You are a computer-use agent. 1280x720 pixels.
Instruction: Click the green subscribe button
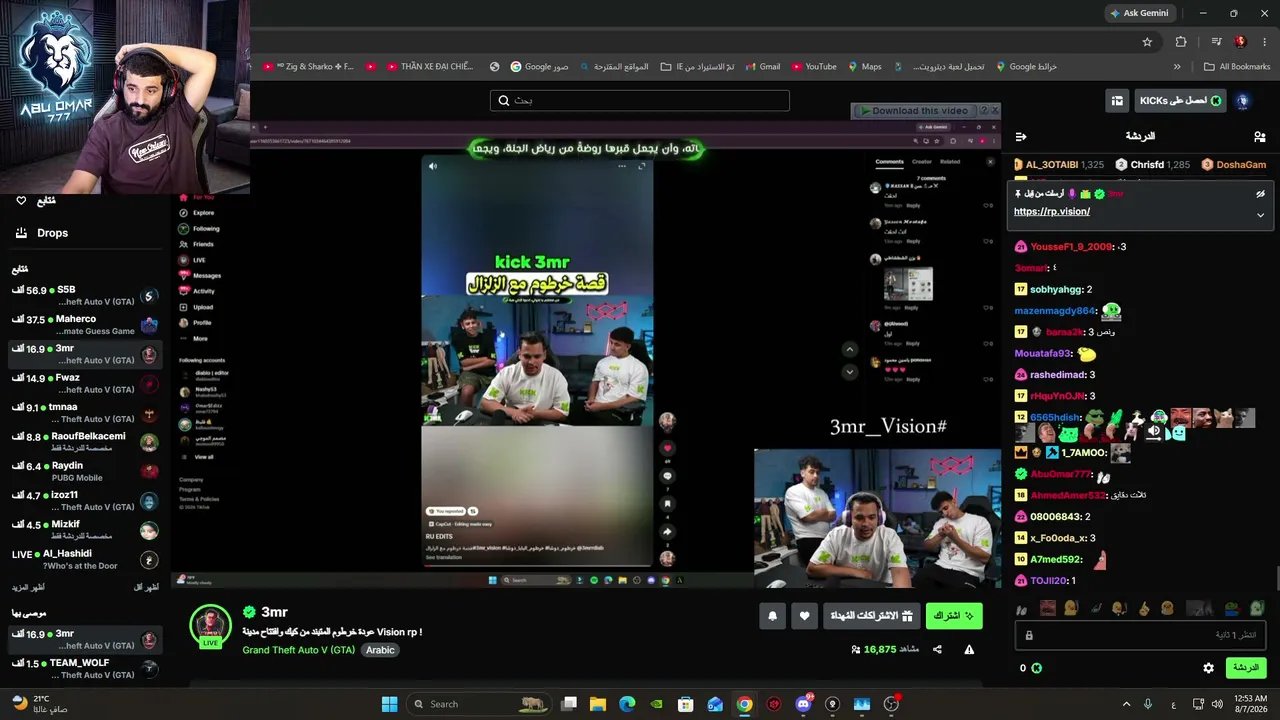(x=954, y=616)
